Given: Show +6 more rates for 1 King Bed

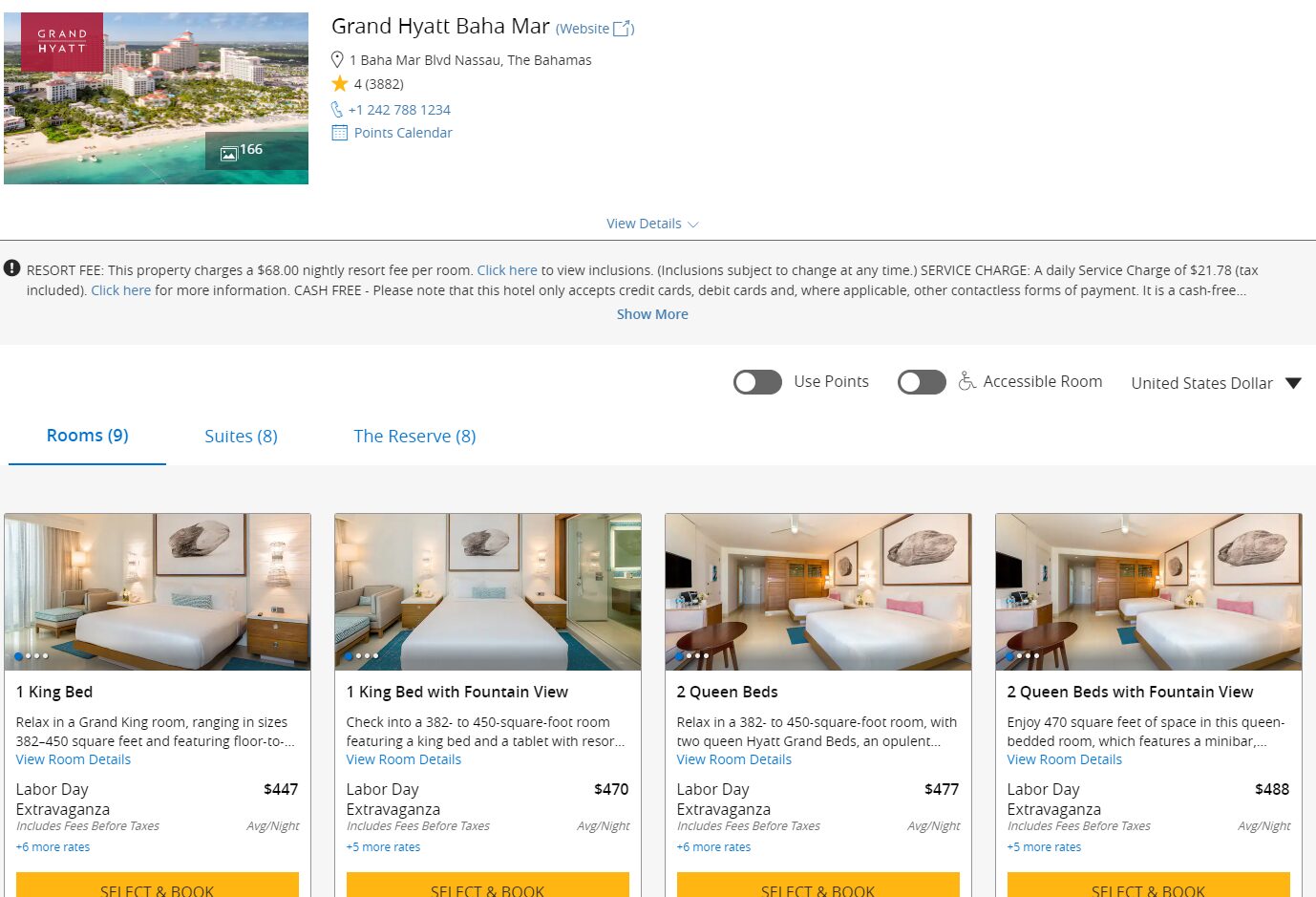Looking at the screenshot, I should [53, 847].
